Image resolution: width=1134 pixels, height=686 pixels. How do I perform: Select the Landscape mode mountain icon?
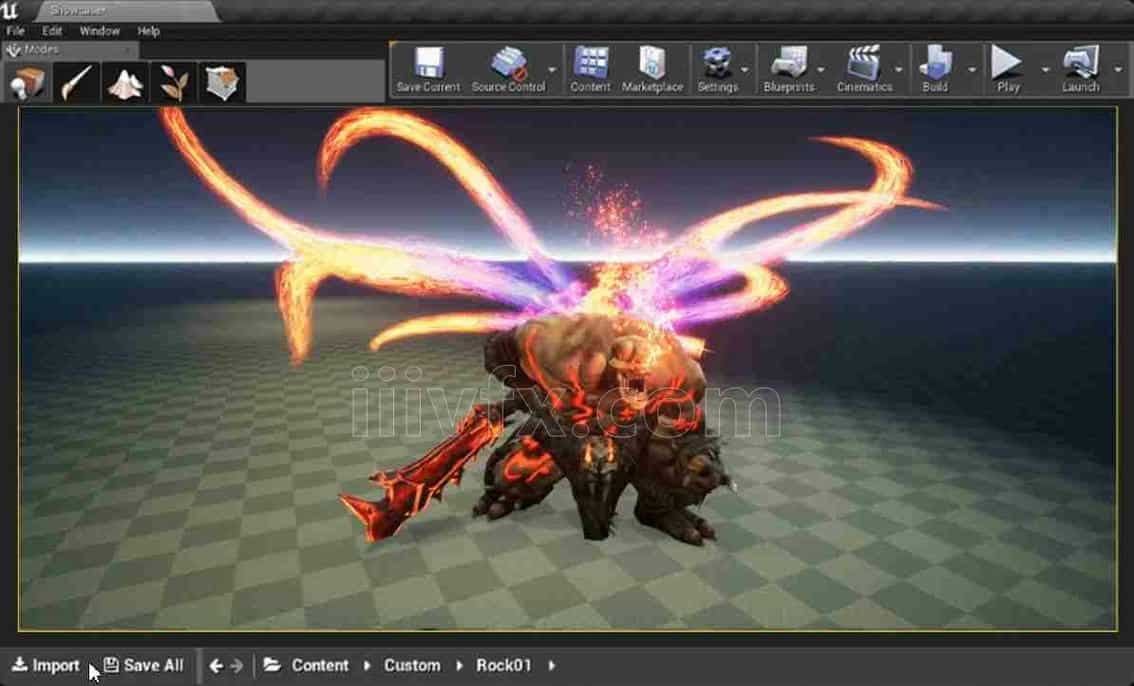pos(125,82)
